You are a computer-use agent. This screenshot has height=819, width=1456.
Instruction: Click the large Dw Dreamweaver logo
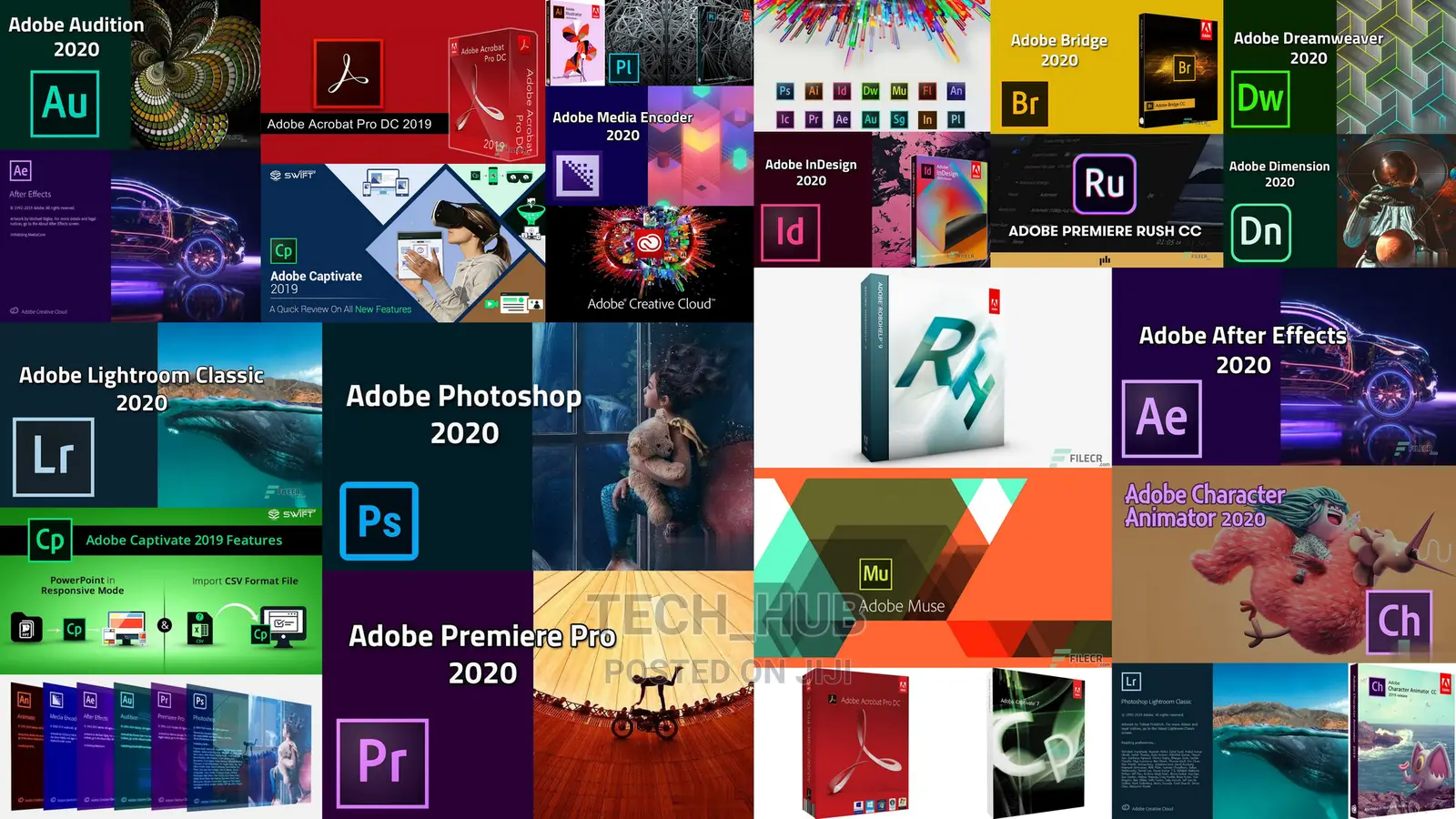tap(1259, 98)
